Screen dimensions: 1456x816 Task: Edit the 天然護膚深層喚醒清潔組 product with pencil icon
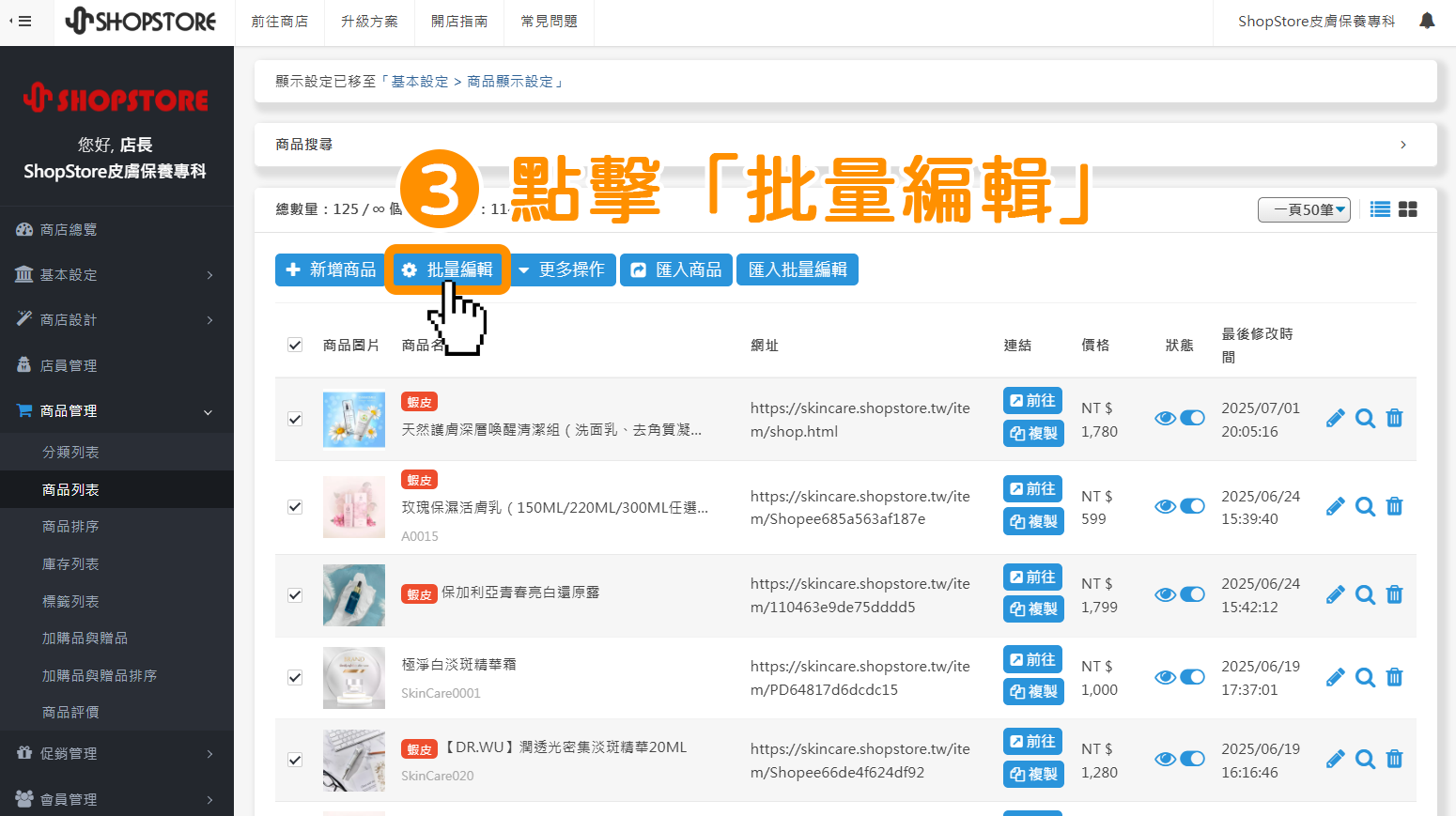click(x=1335, y=419)
